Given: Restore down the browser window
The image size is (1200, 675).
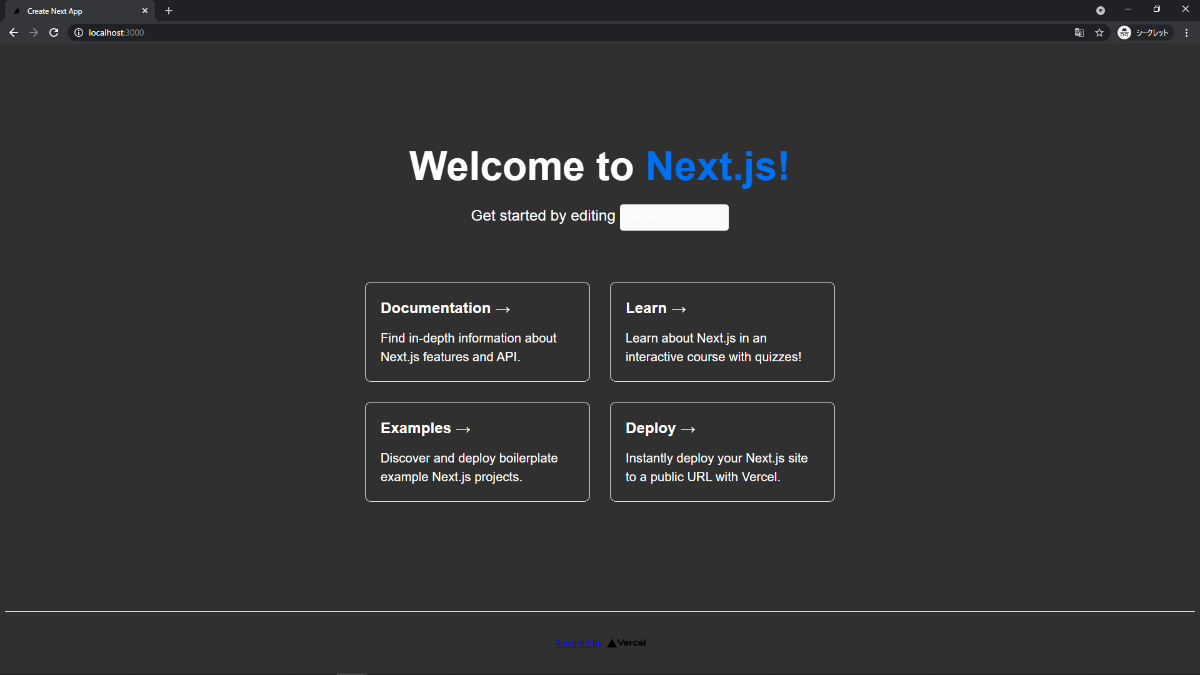Looking at the screenshot, I should pyautogui.click(x=1157, y=9).
